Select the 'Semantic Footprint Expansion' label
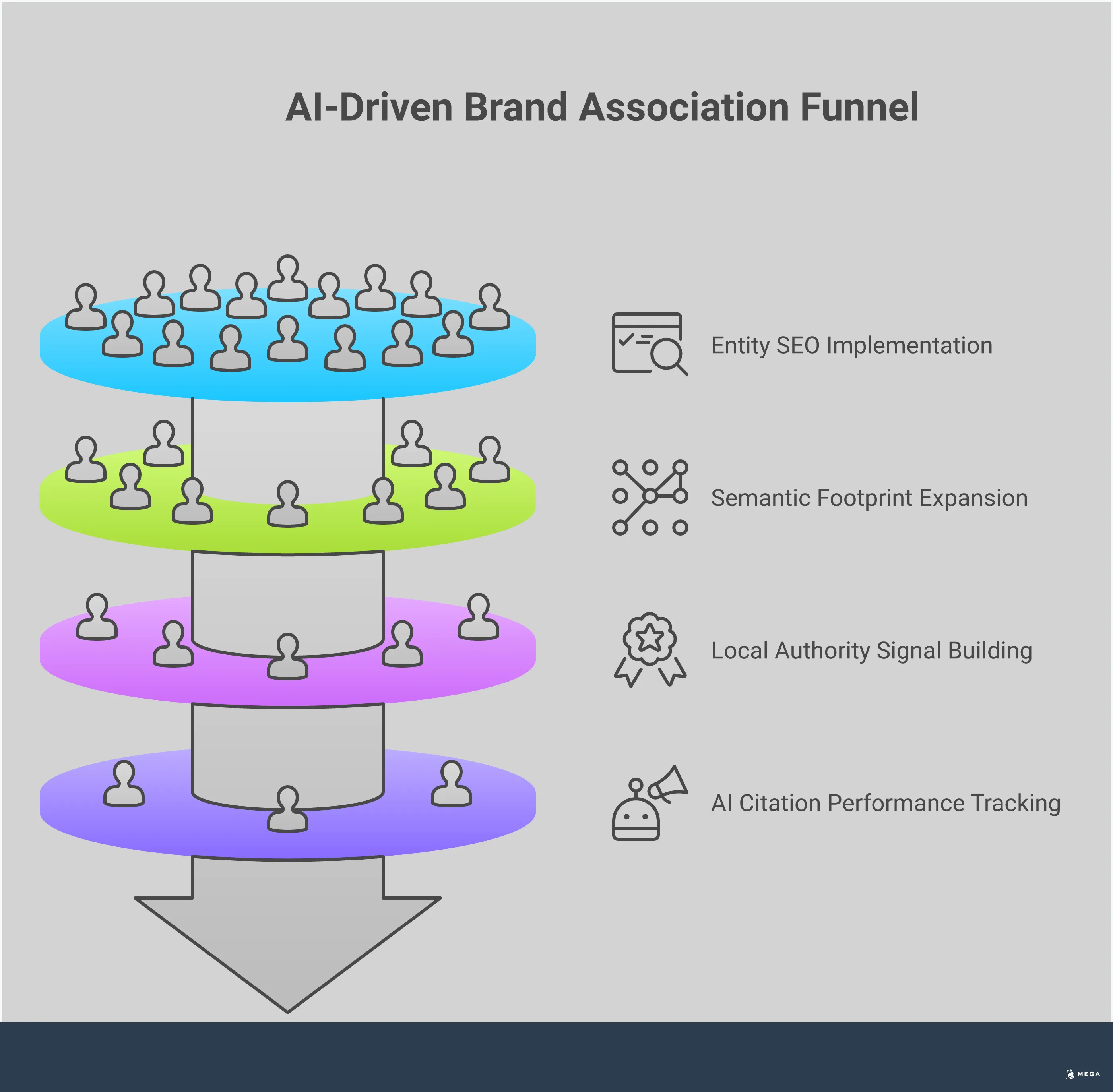1113x1092 pixels. pyautogui.click(x=869, y=498)
